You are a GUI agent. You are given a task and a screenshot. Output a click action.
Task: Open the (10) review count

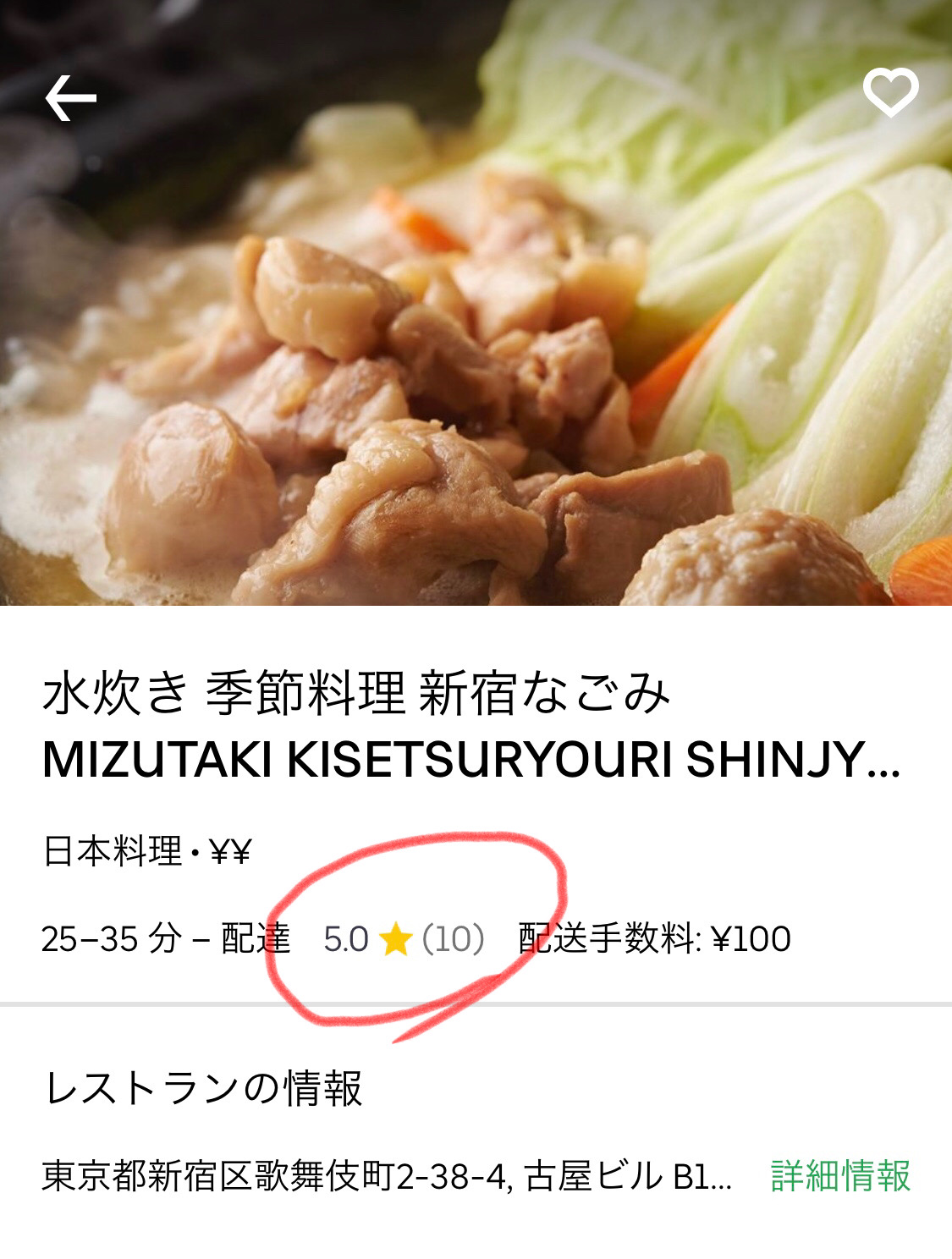pos(454,939)
